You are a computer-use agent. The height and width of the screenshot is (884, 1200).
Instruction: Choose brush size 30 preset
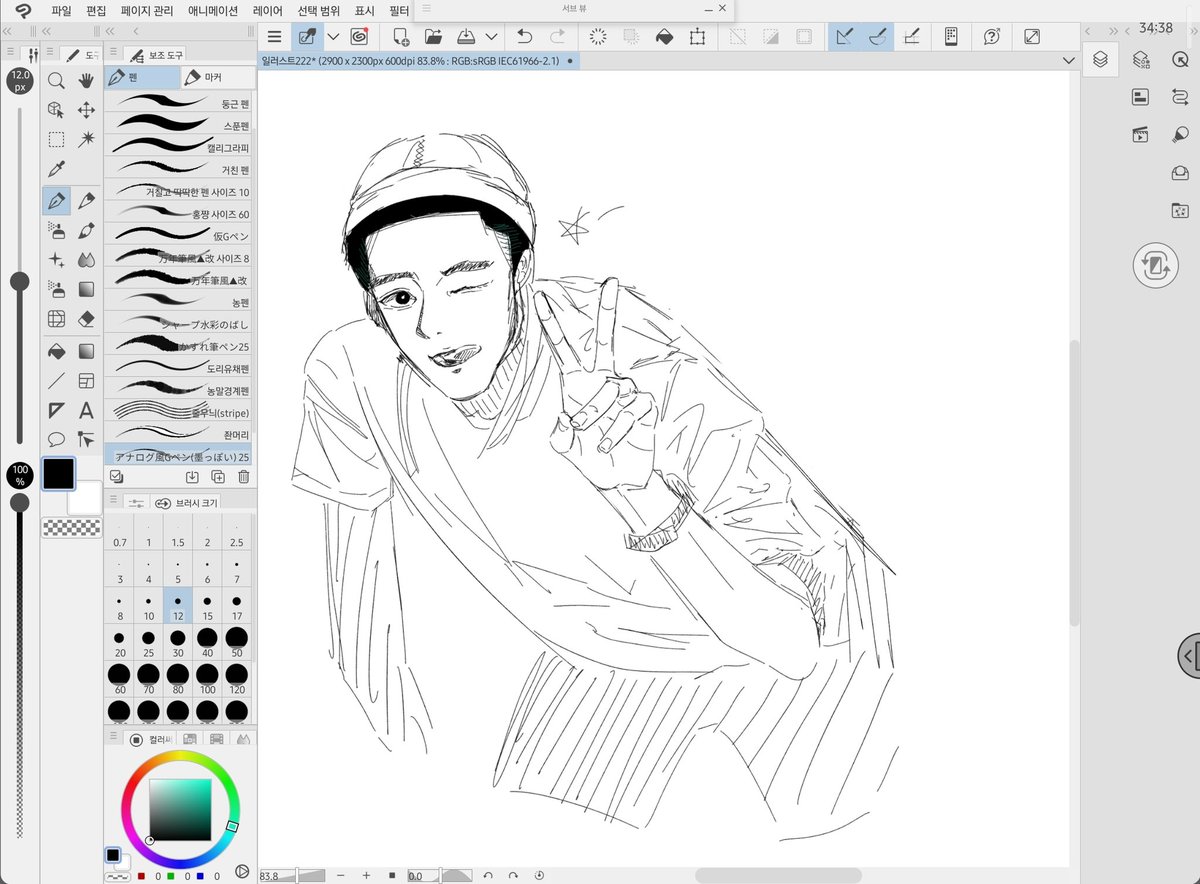(178, 642)
